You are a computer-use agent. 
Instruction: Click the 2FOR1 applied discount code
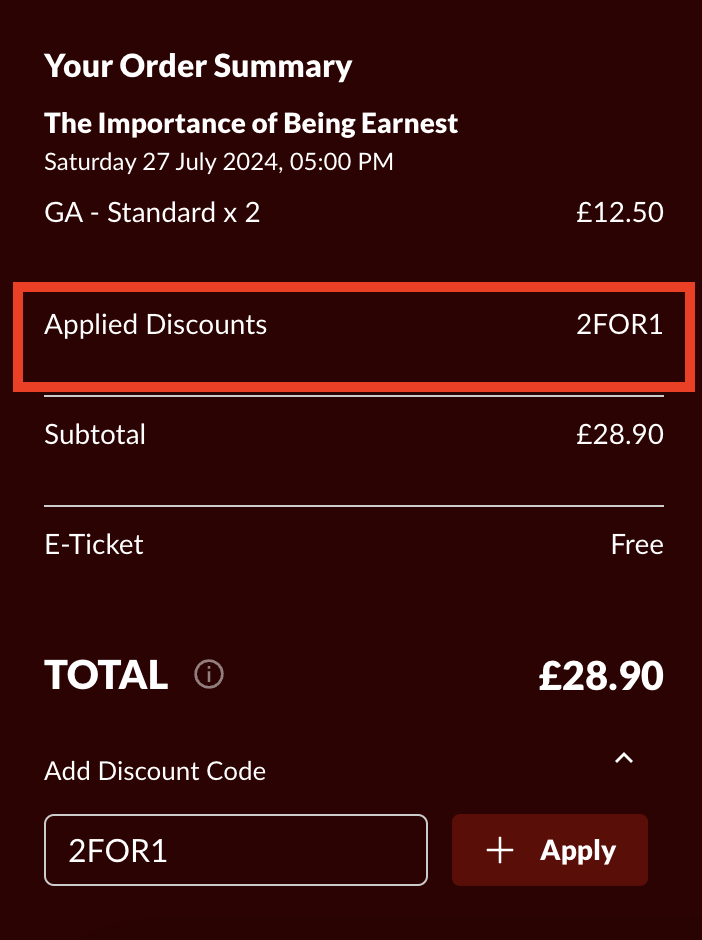(620, 324)
